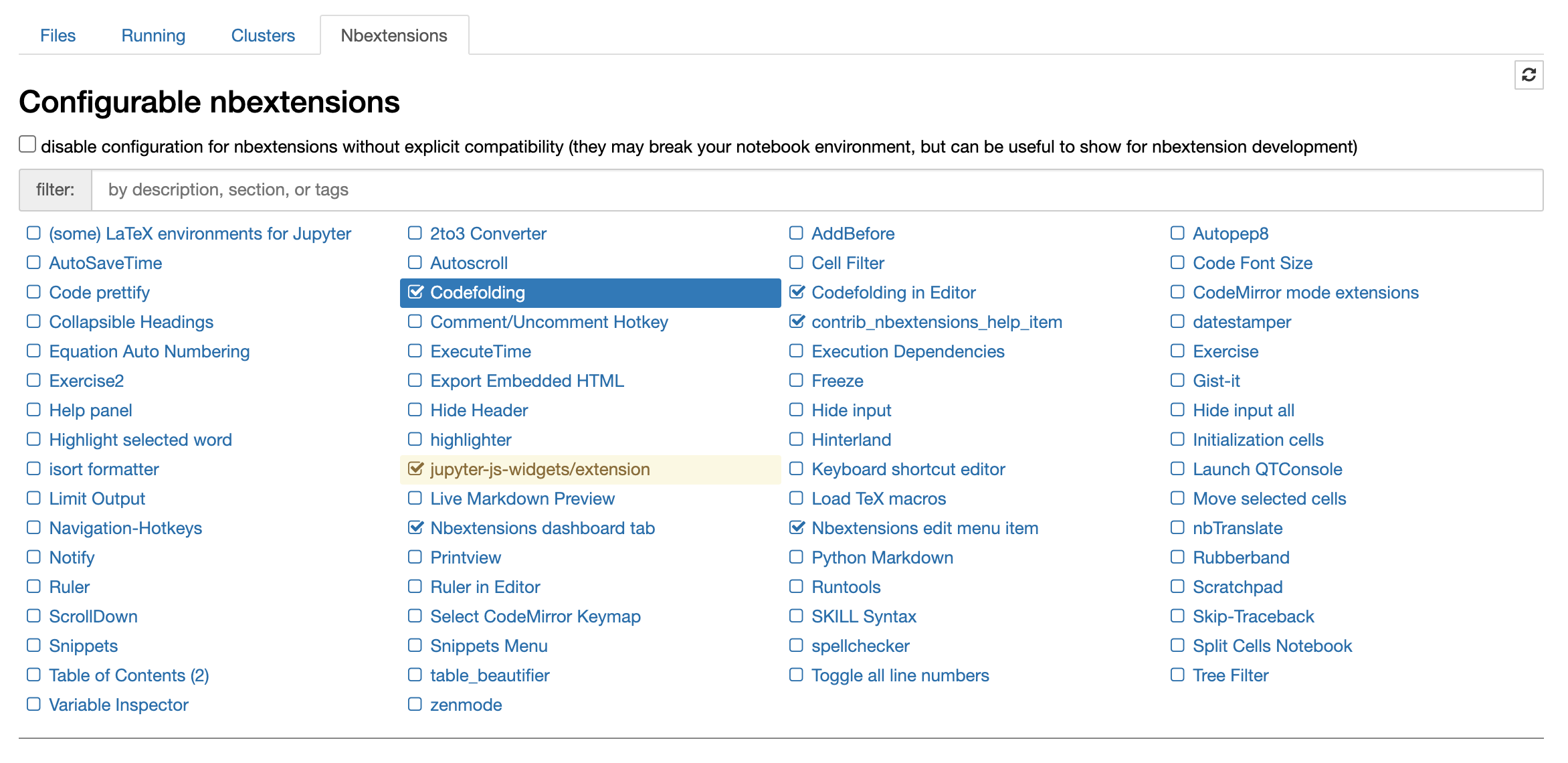Image resolution: width=1568 pixels, height=763 pixels.
Task: Select the spellchecker extension link
Action: click(x=860, y=646)
